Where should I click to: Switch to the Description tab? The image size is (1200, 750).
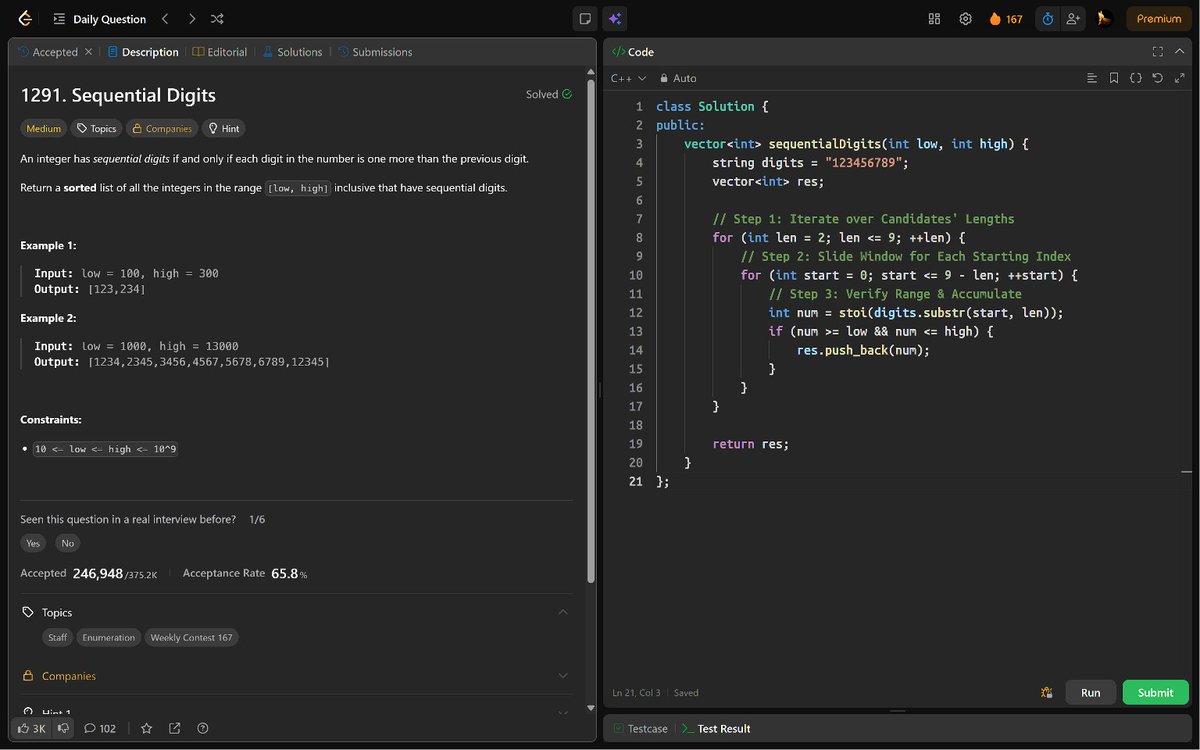[143, 52]
